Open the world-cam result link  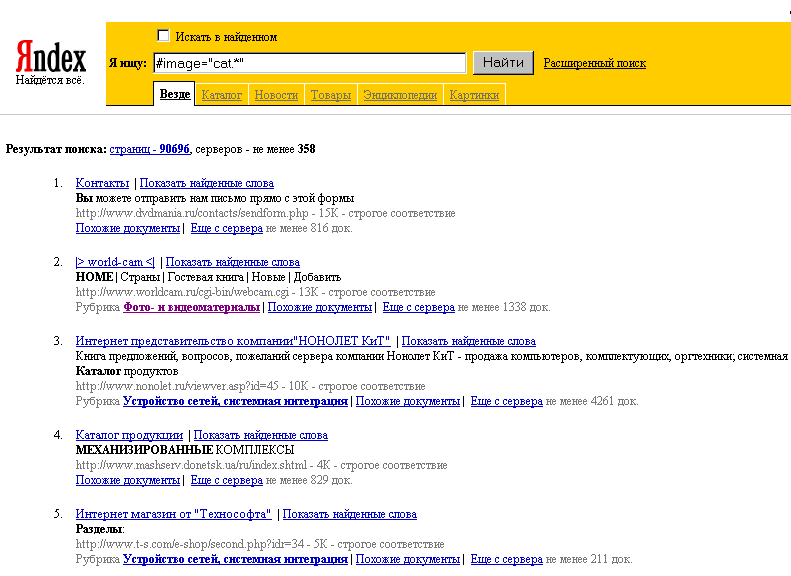pyautogui.click(x=115, y=262)
